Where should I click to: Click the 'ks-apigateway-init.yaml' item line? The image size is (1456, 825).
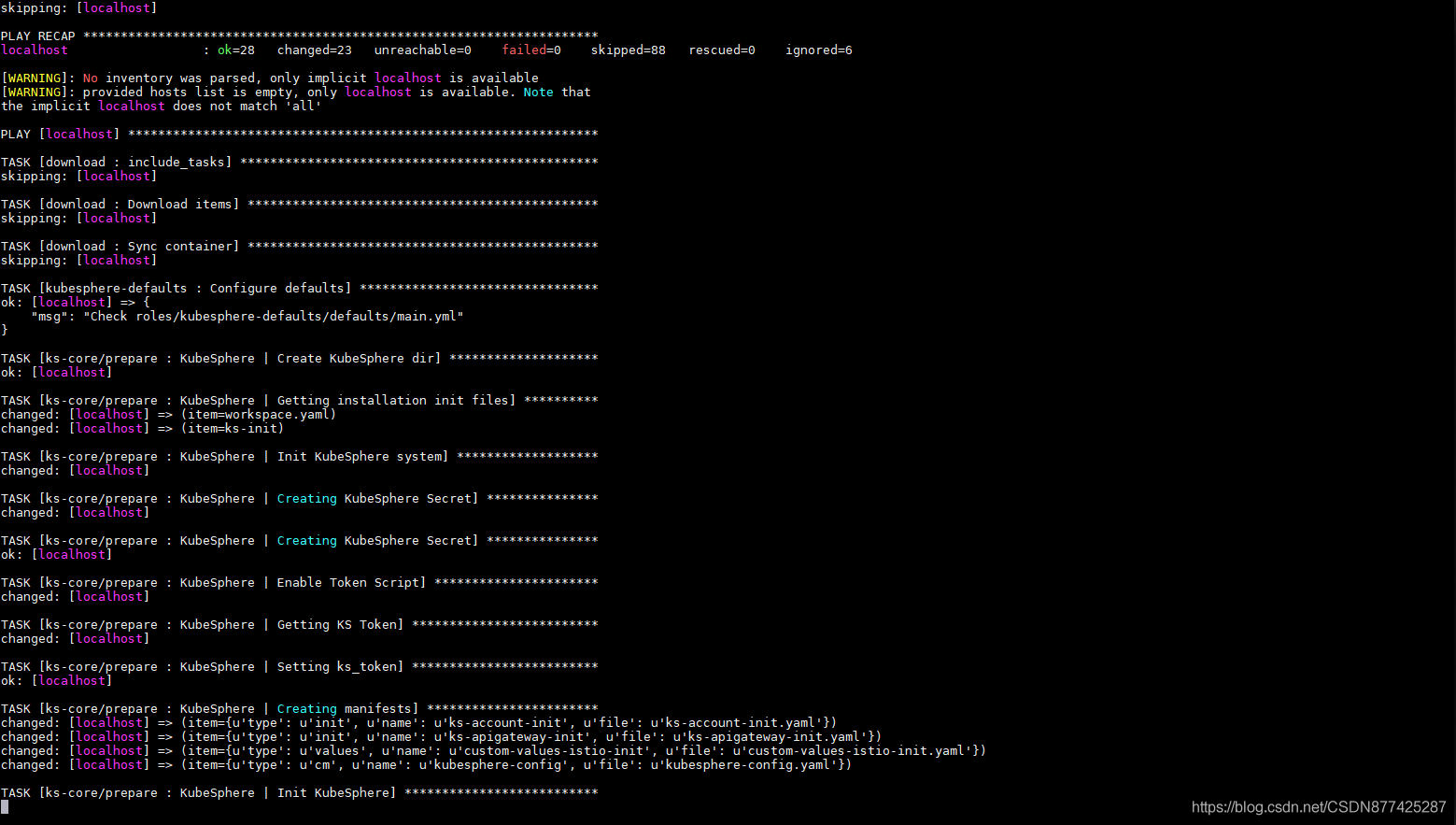[x=442, y=737]
